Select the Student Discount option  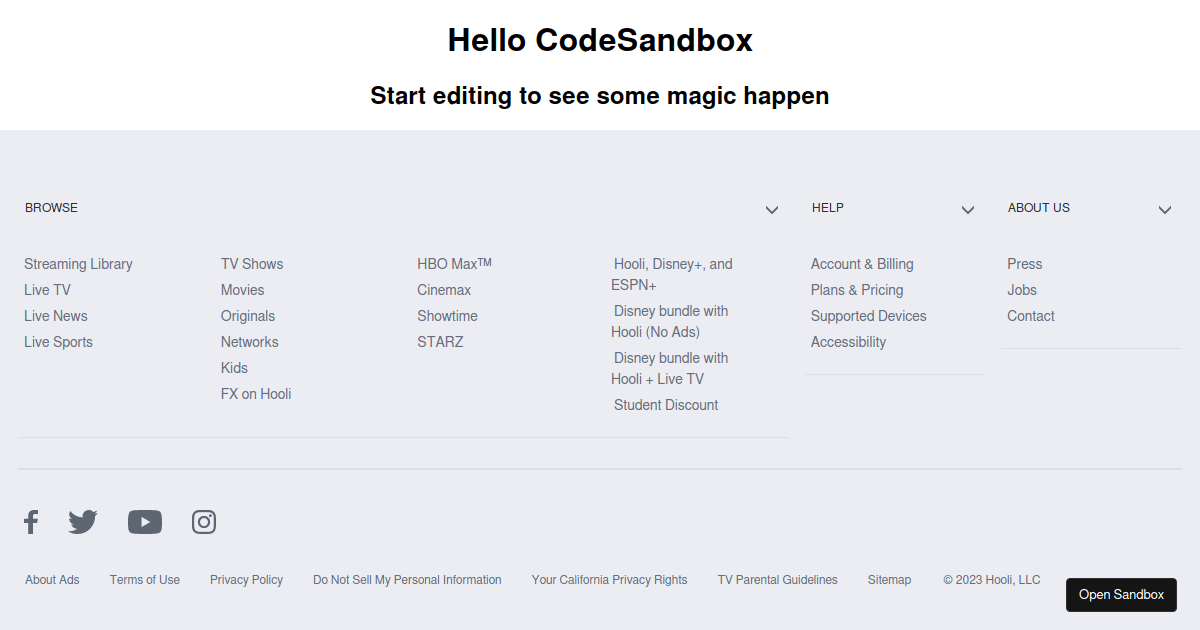[x=665, y=404]
